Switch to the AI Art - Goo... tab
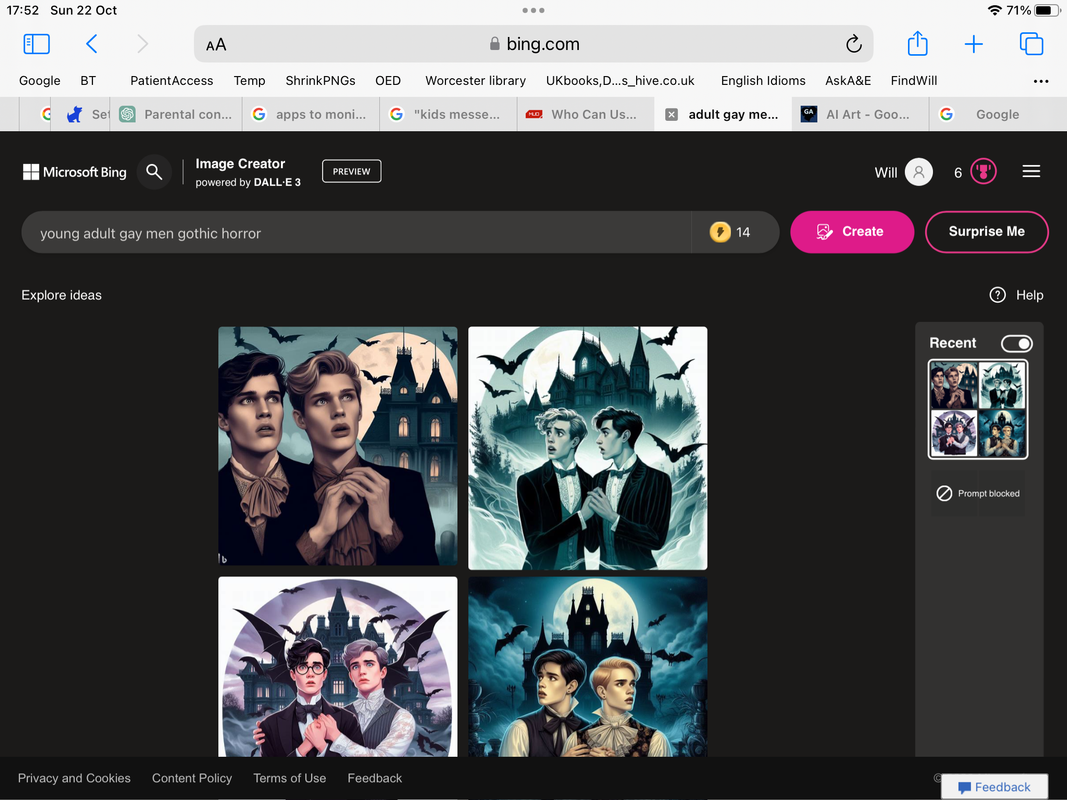 click(x=860, y=114)
